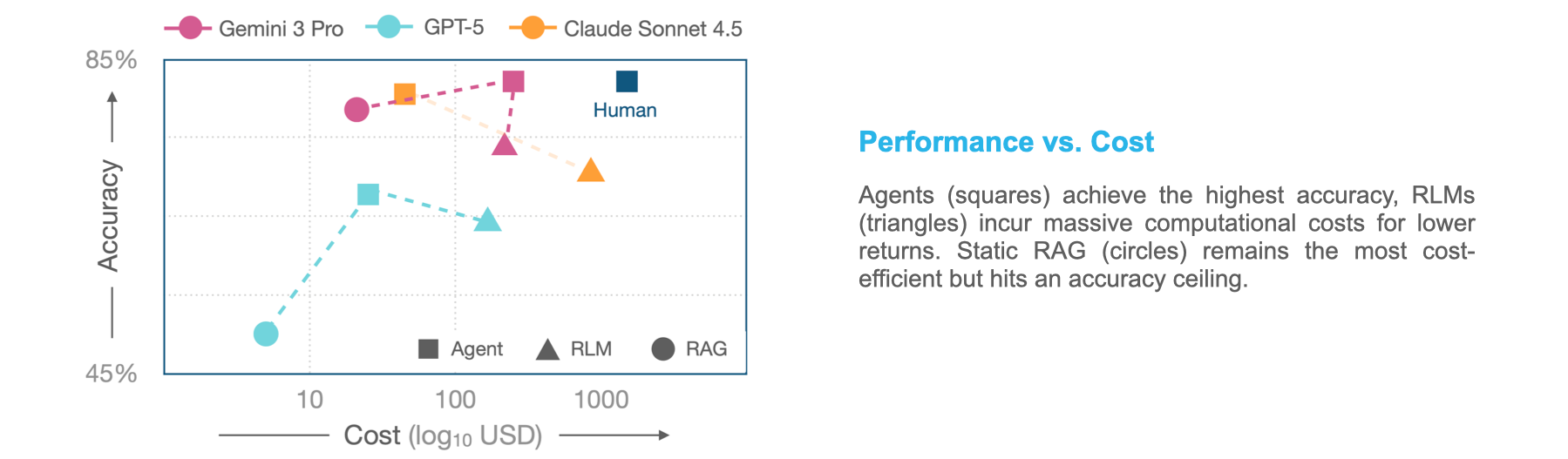Select the dark blue Human square marker
Viewport: 1568px width, 459px height.
(627, 82)
